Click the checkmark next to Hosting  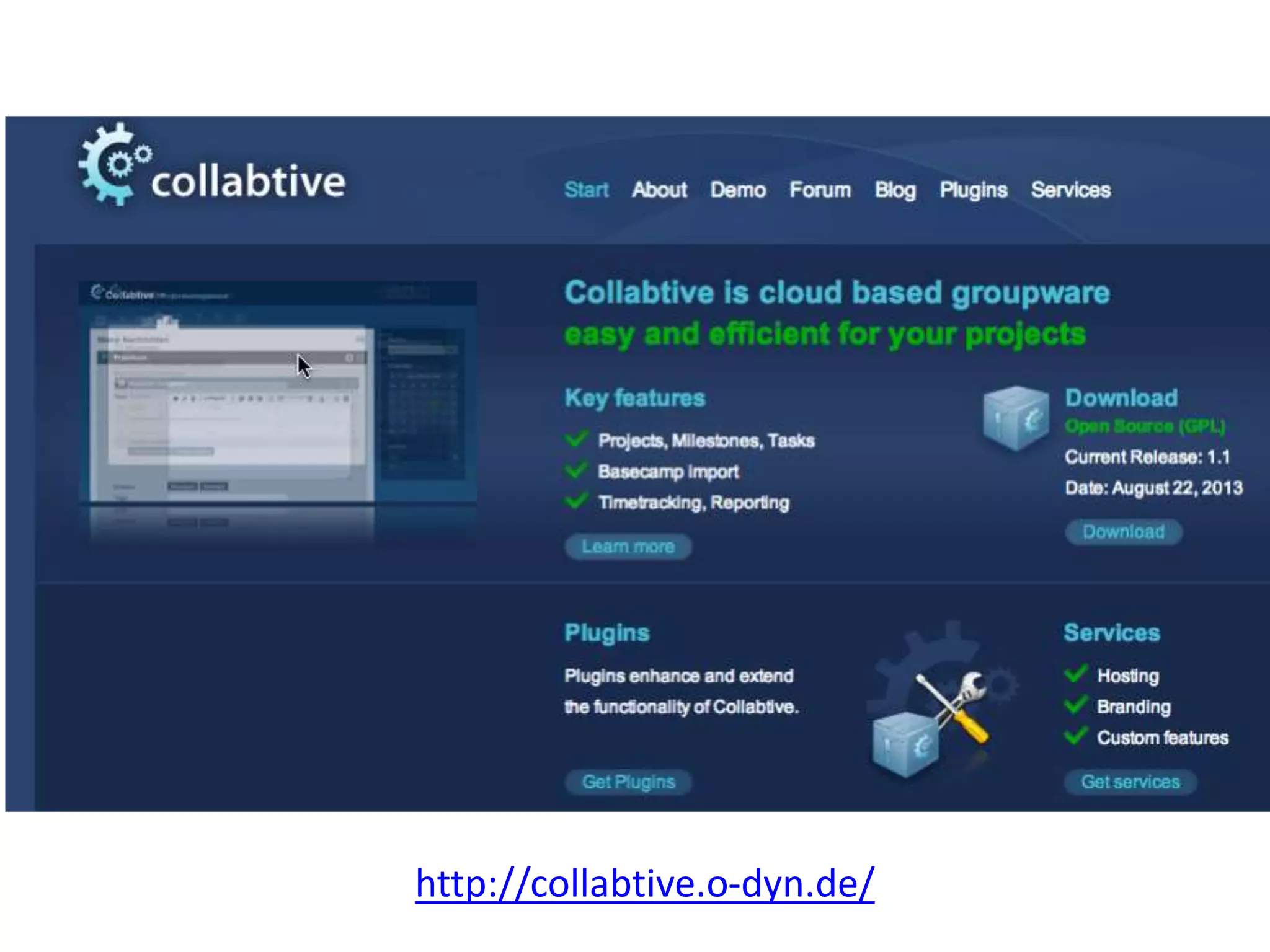(1076, 674)
